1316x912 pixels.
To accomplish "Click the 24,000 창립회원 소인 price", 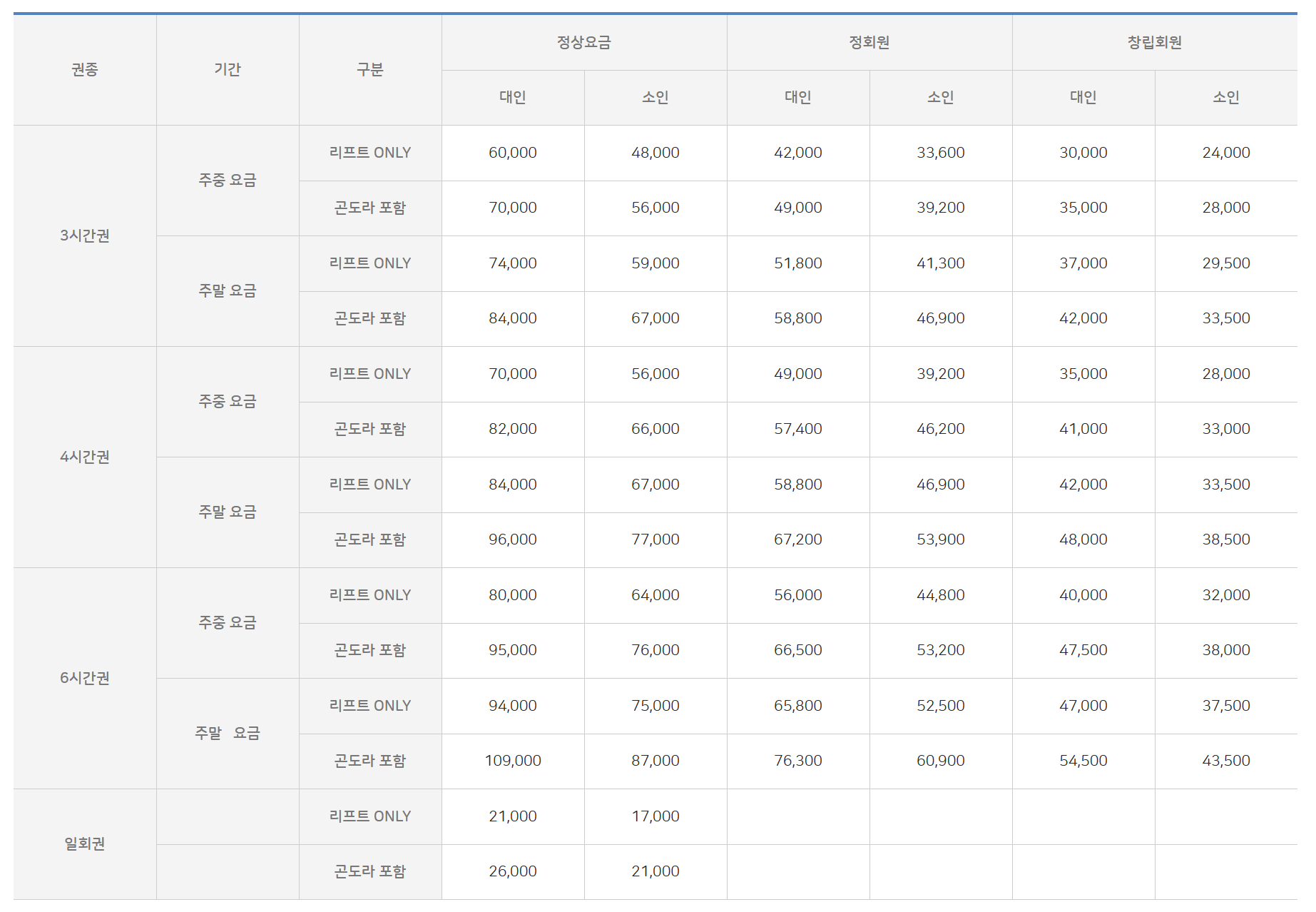I will pos(1225,153).
